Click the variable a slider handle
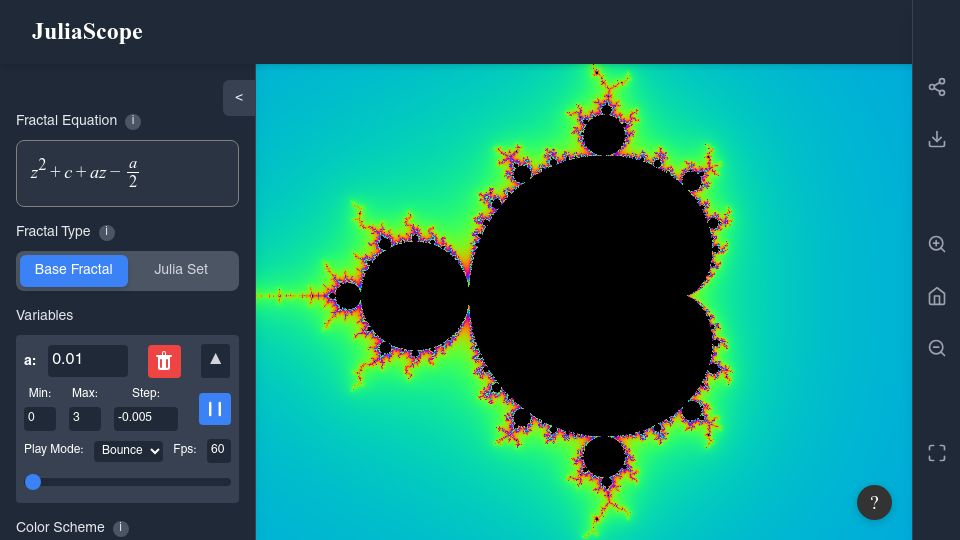Screen dimensions: 960x540 point(33,482)
